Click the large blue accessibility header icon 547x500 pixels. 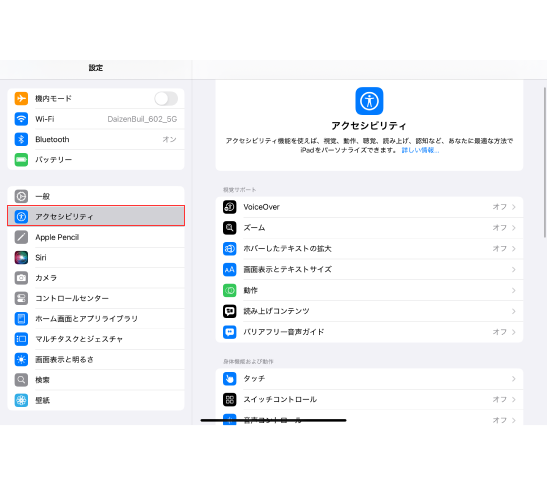click(x=369, y=101)
